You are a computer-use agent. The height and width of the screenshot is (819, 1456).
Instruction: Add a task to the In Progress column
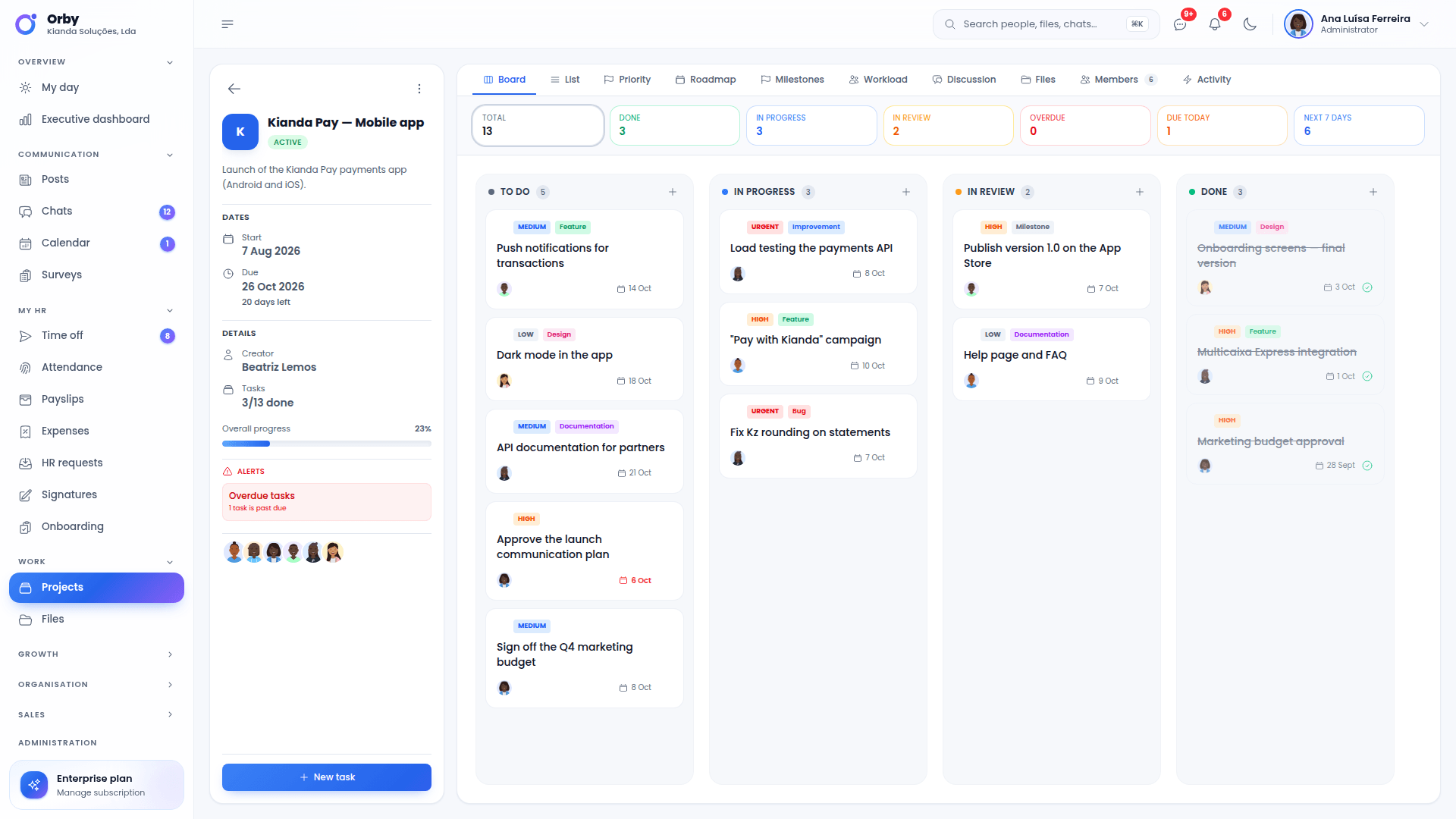[x=906, y=192]
